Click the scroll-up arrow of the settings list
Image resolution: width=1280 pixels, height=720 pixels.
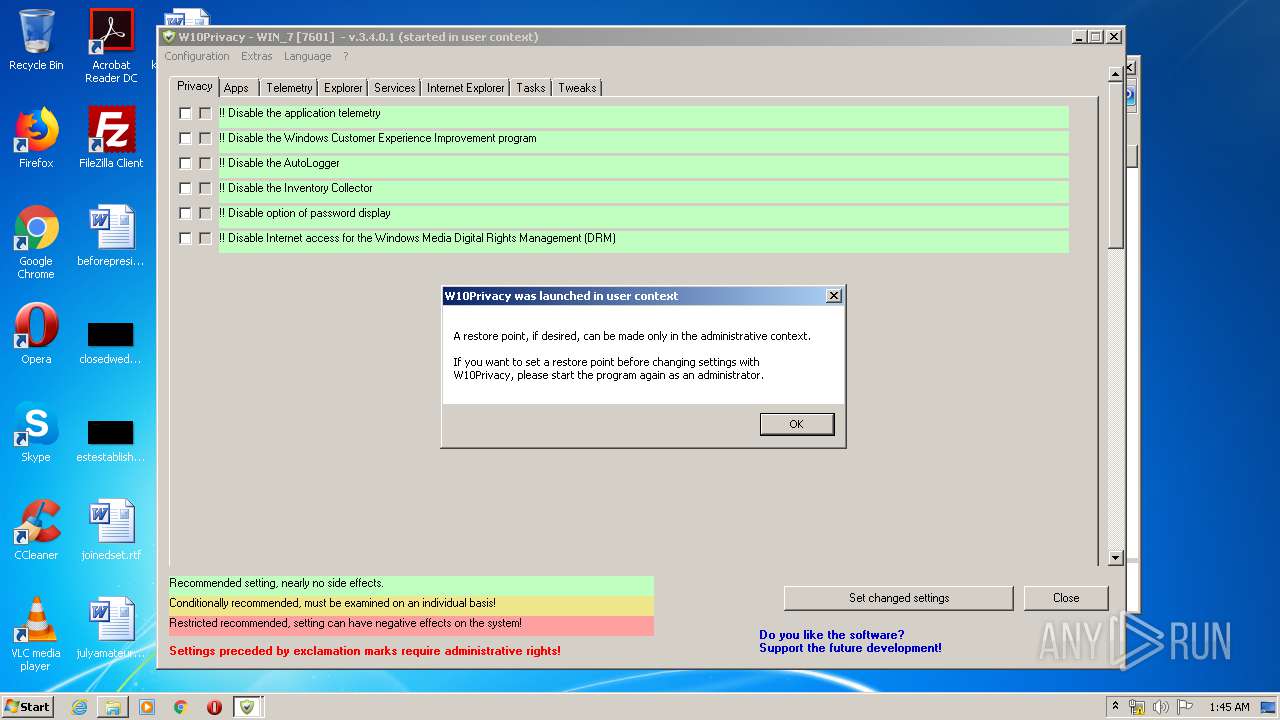click(1116, 75)
